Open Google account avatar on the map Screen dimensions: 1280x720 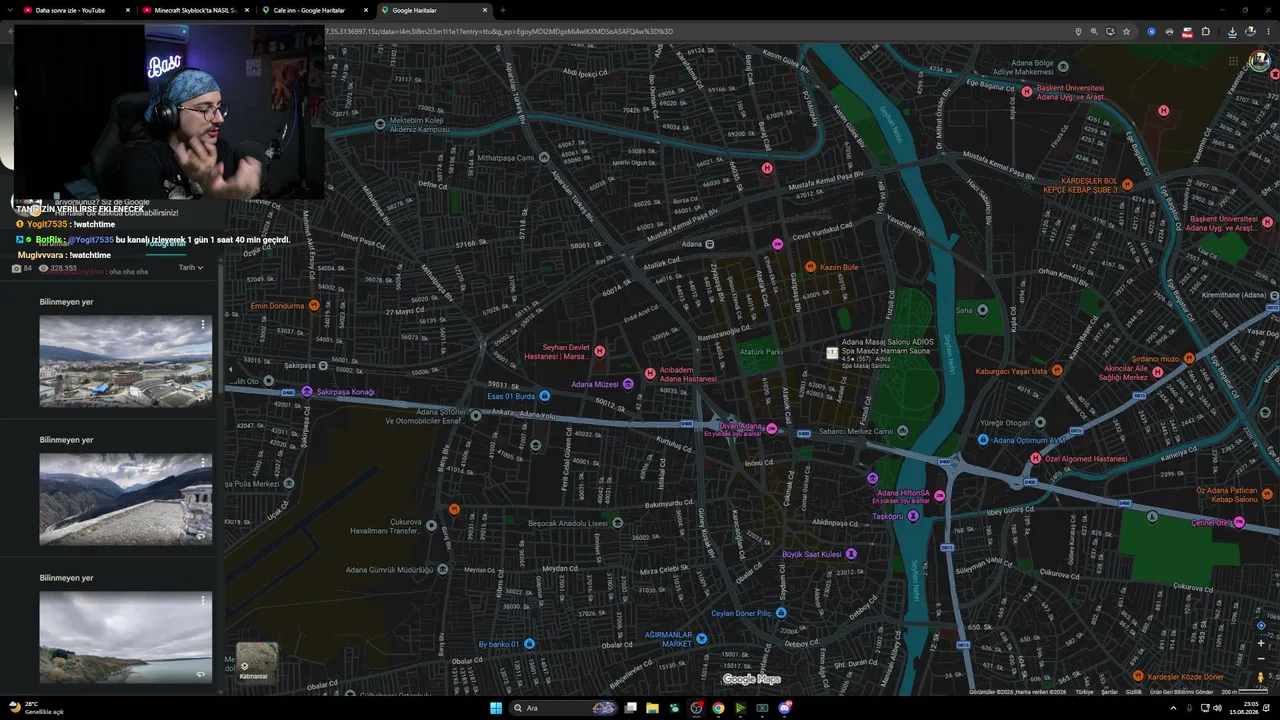(x=1260, y=61)
